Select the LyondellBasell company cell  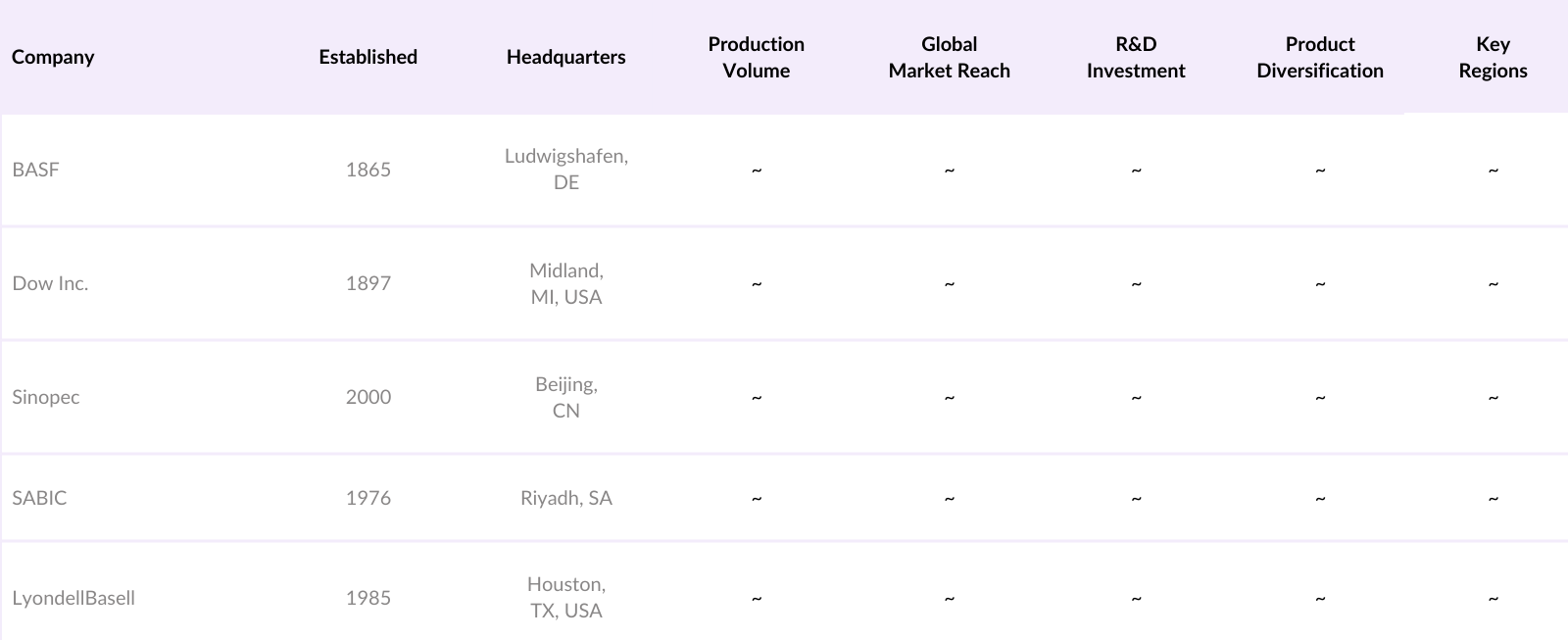(x=73, y=598)
